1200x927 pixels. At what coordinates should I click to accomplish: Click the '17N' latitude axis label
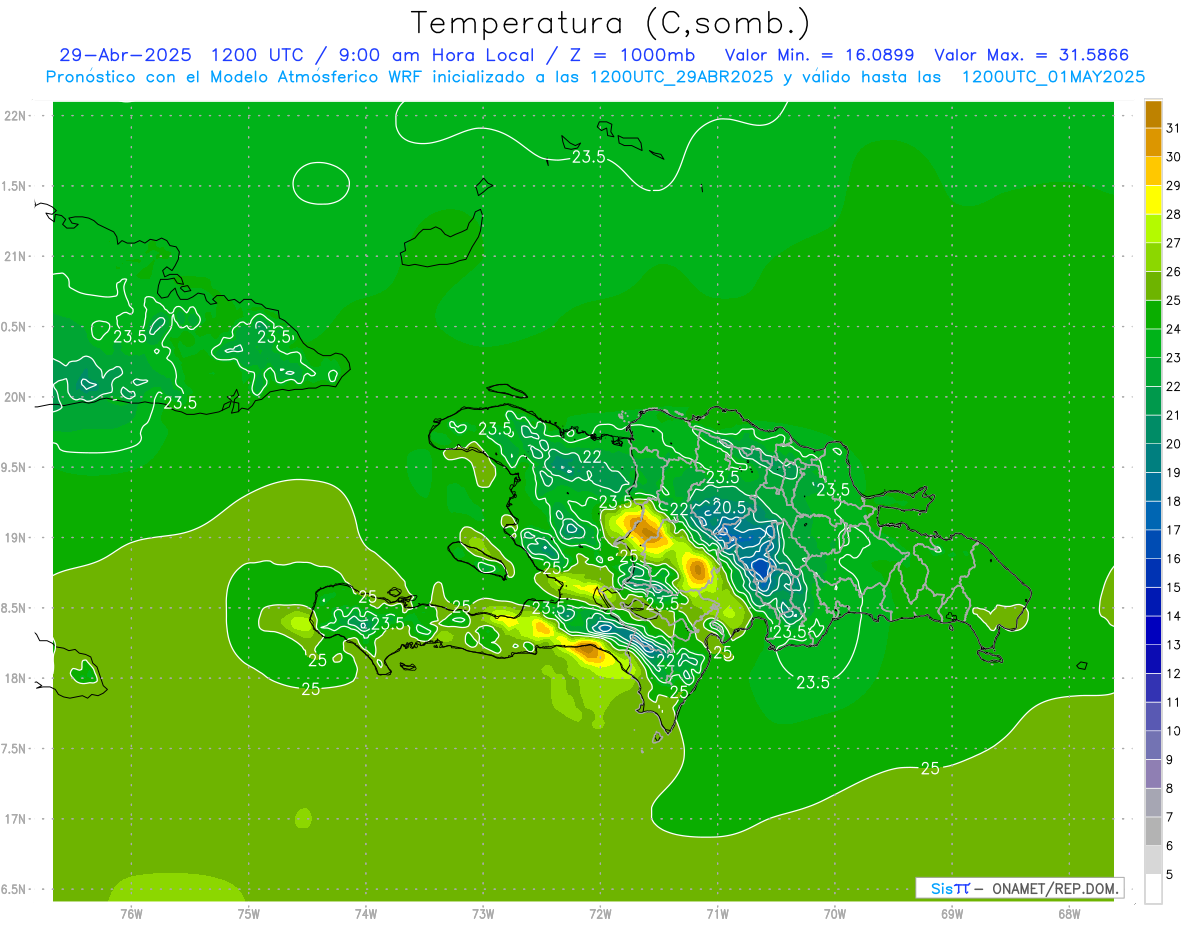pyautogui.click(x=16, y=819)
